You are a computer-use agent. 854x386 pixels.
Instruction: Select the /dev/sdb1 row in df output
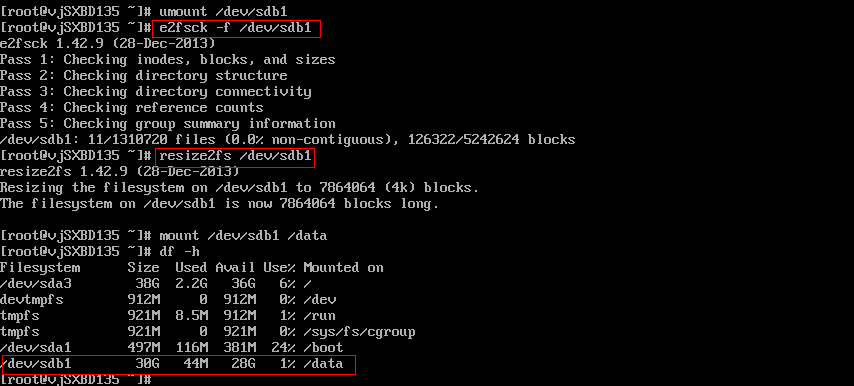pos(178,364)
